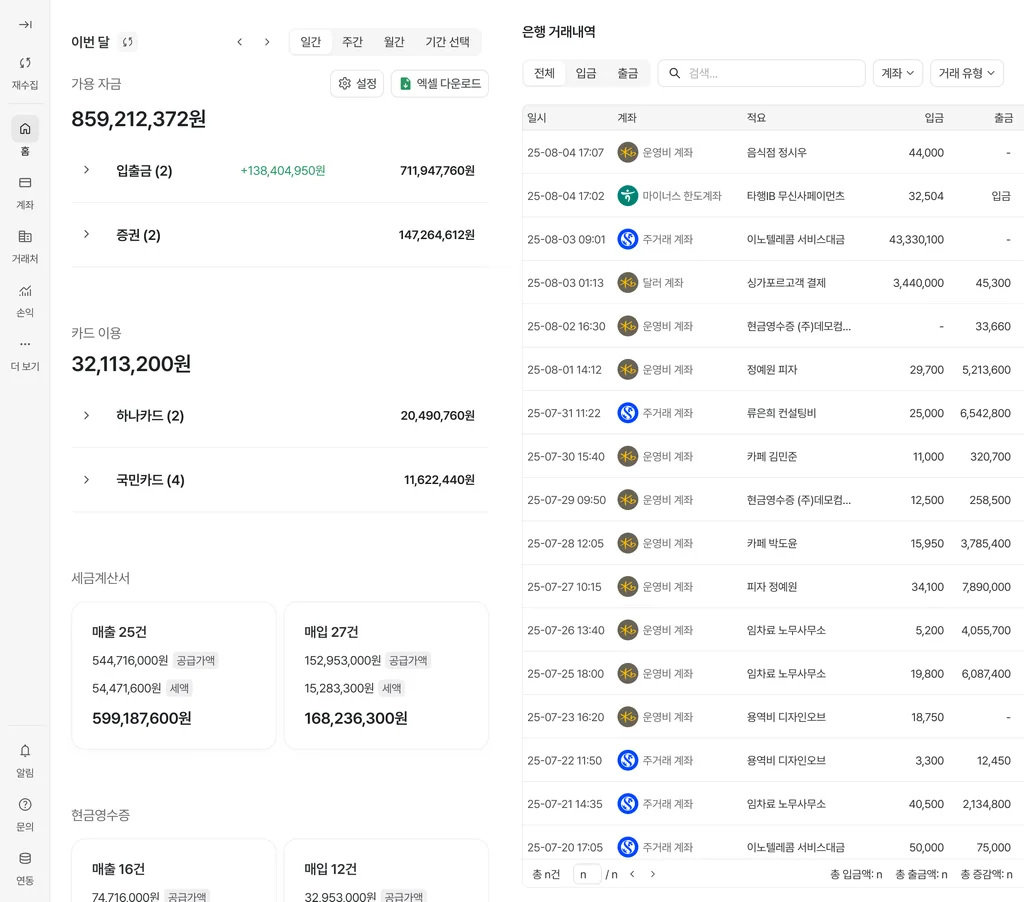Expand the 입출금 (2) row

(87, 170)
